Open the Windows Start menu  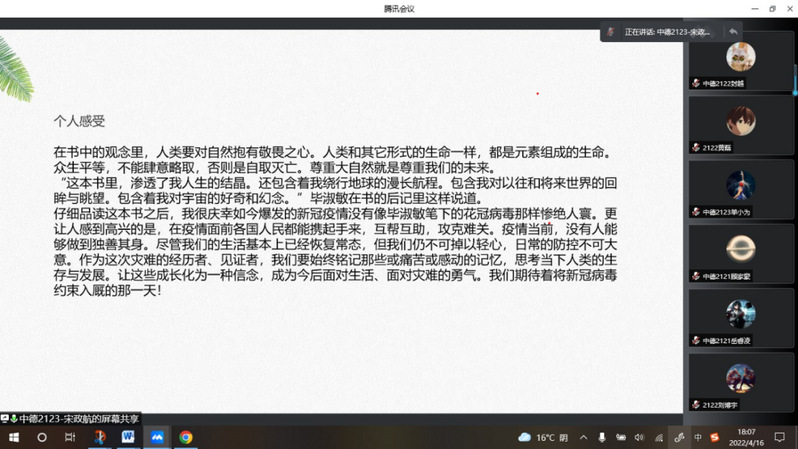pyautogui.click(x=13, y=437)
